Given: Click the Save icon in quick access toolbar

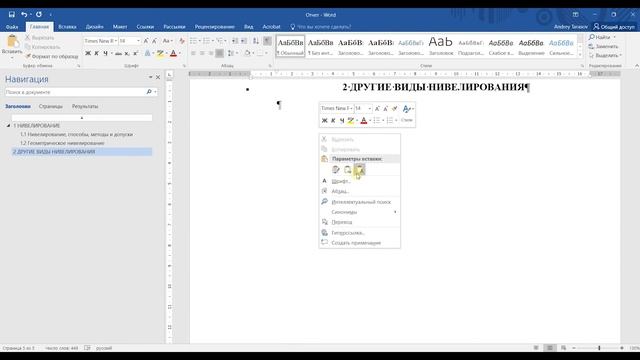Looking at the screenshot, I should [x=11, y=14].
